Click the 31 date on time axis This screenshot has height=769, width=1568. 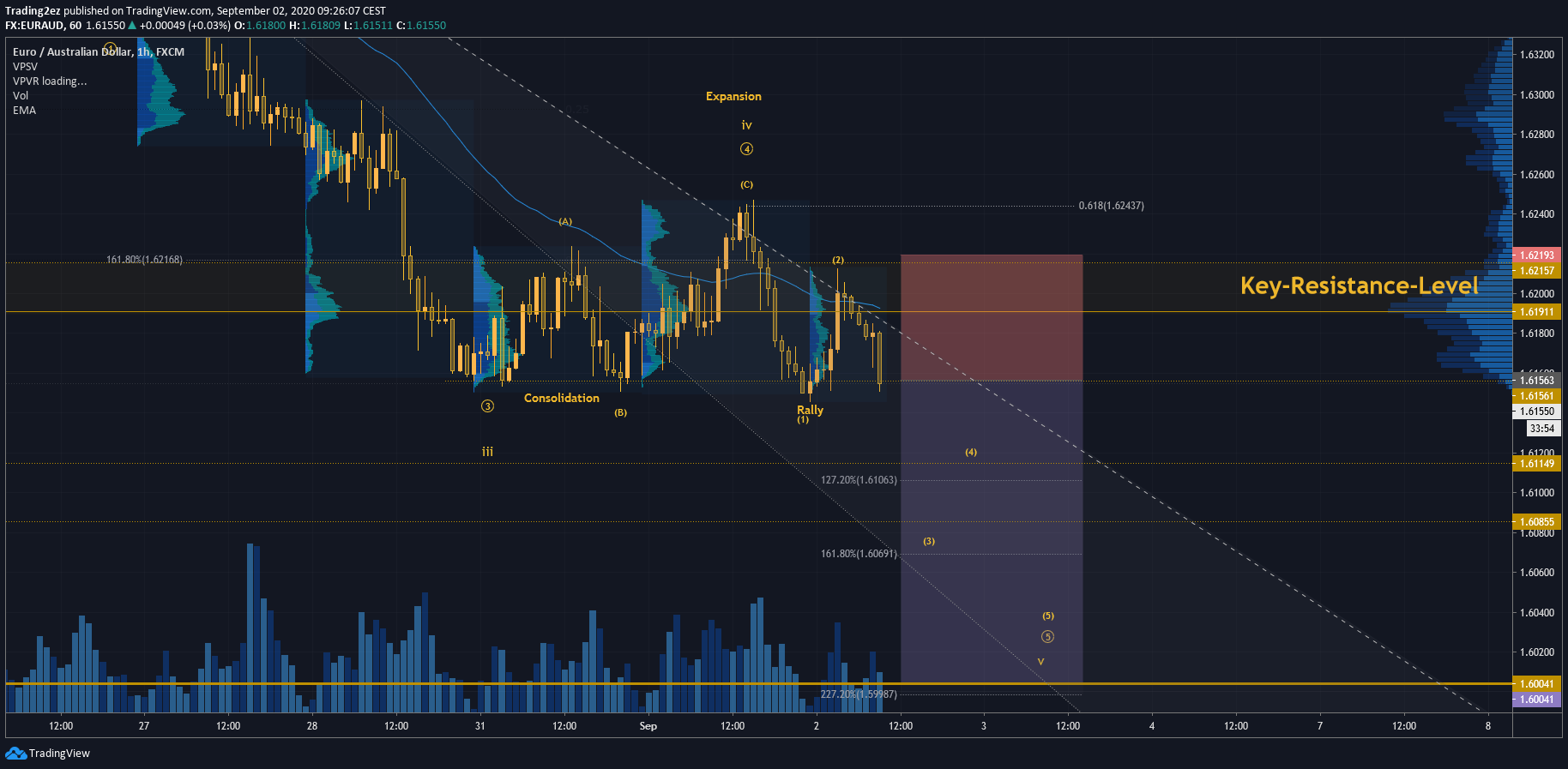pos(480,726)
